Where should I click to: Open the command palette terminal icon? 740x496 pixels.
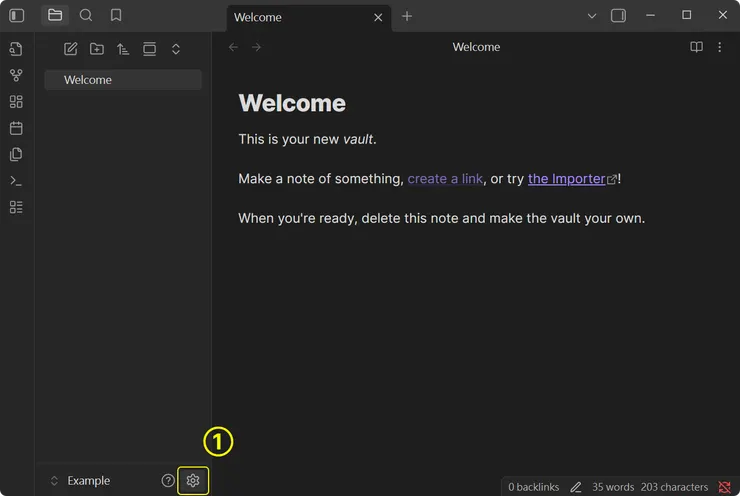coord(16,181)
